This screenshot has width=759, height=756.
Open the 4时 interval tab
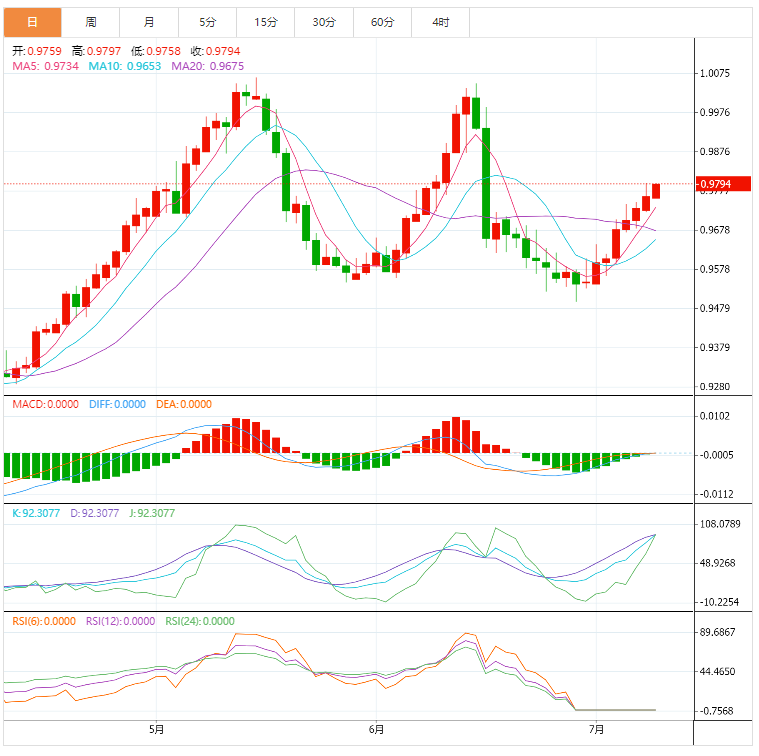point(440,22)
